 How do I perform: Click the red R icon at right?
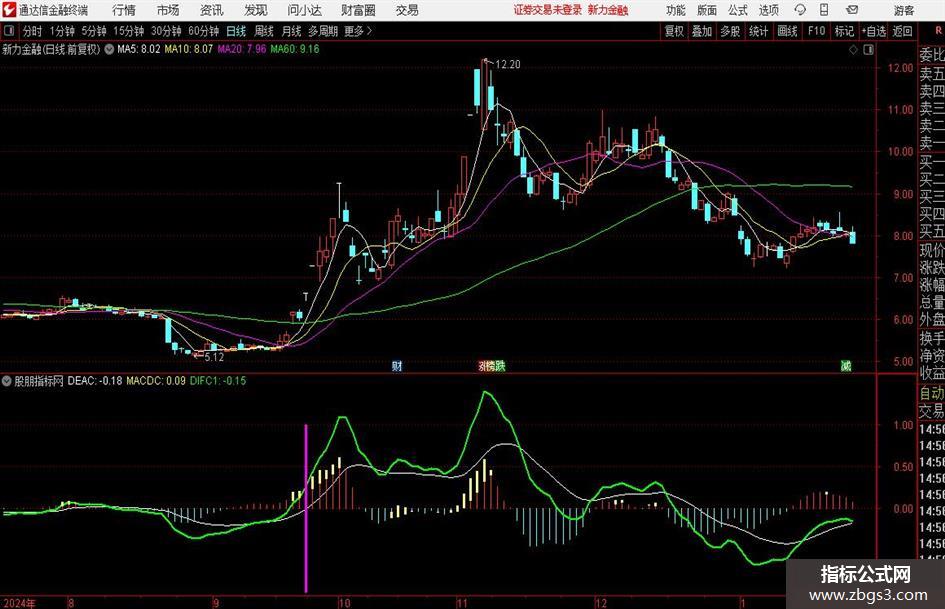pyautogui.click(x=938, y=30)
